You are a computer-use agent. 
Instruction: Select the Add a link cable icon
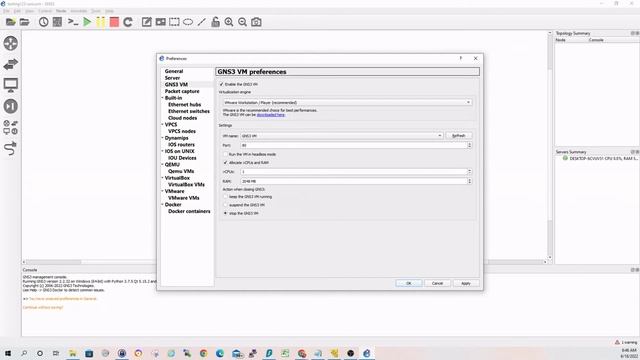tap(11, 148)
